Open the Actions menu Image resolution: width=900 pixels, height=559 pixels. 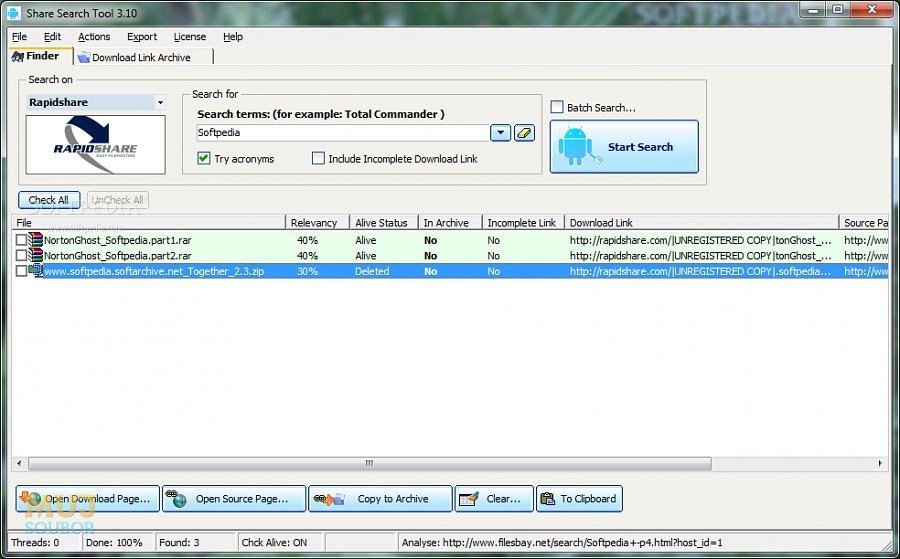[94, 37]
